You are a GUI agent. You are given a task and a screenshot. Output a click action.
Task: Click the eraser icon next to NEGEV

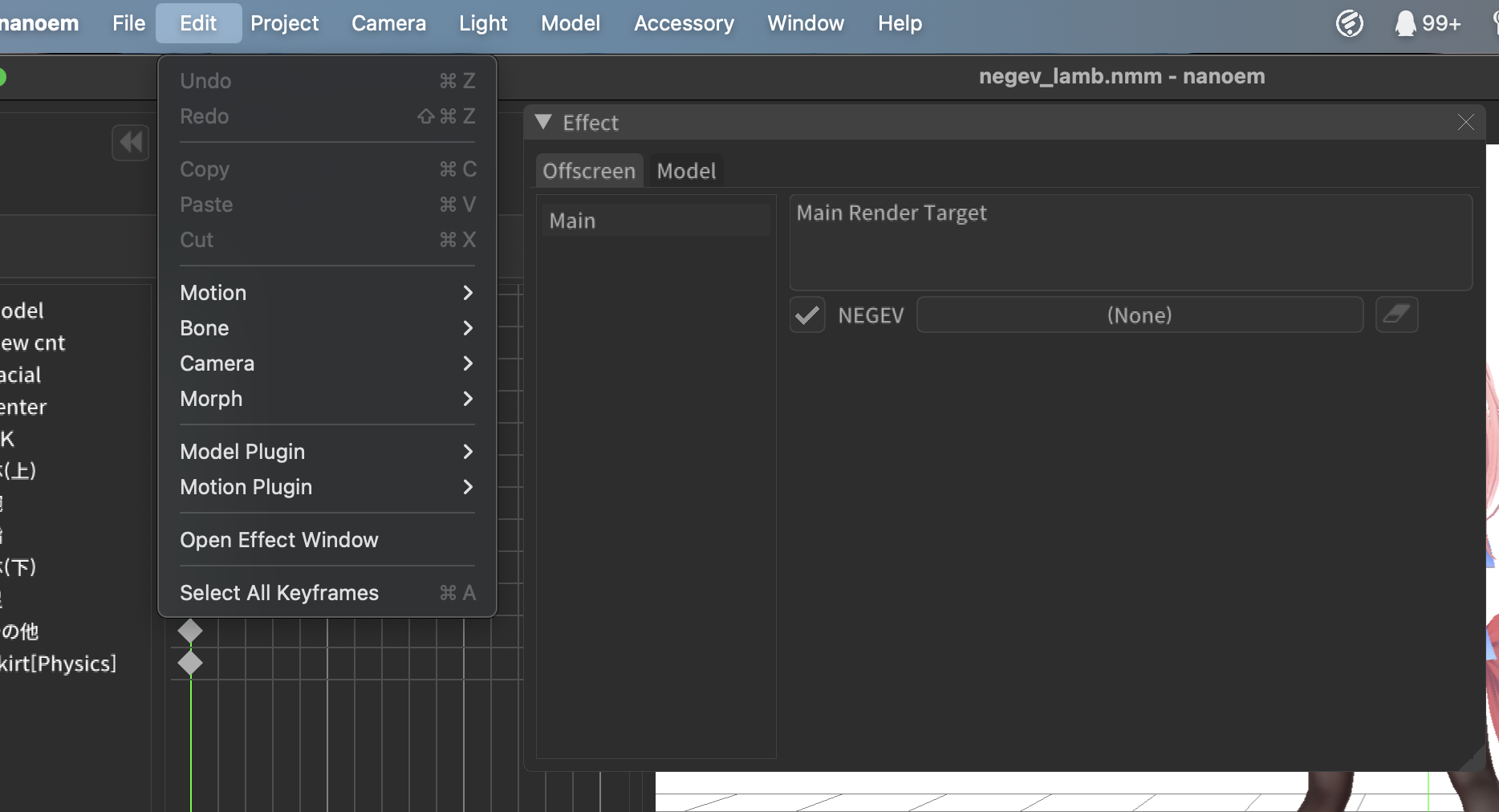pyautogui.click(x=1396, y=315)
